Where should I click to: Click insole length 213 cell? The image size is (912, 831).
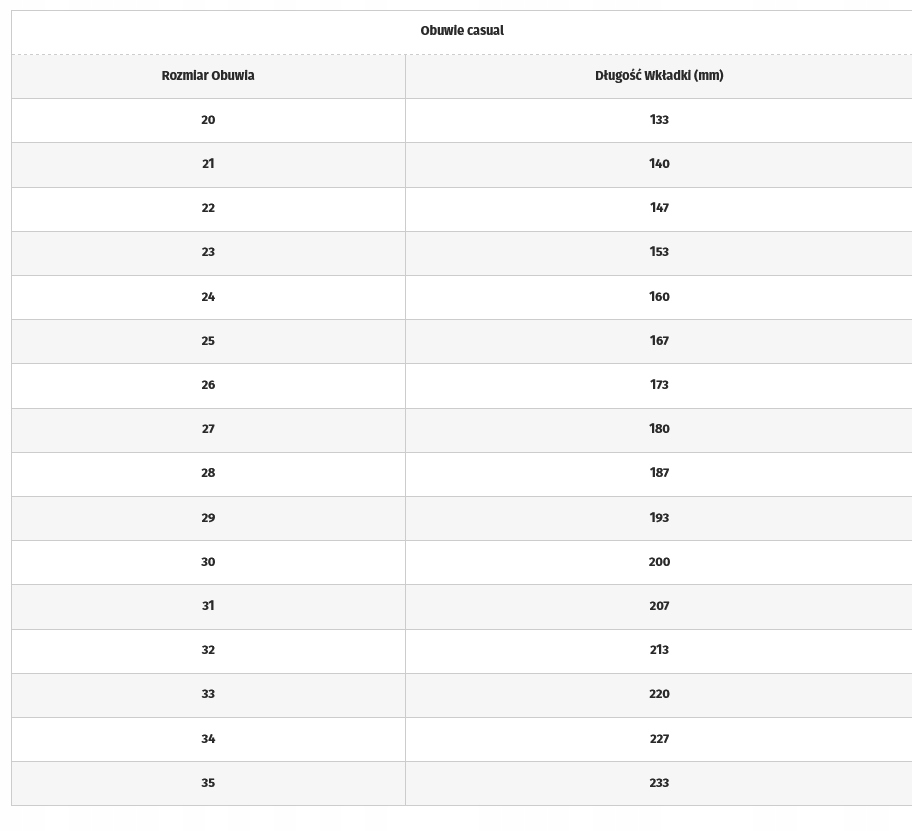tap(659, 651)
